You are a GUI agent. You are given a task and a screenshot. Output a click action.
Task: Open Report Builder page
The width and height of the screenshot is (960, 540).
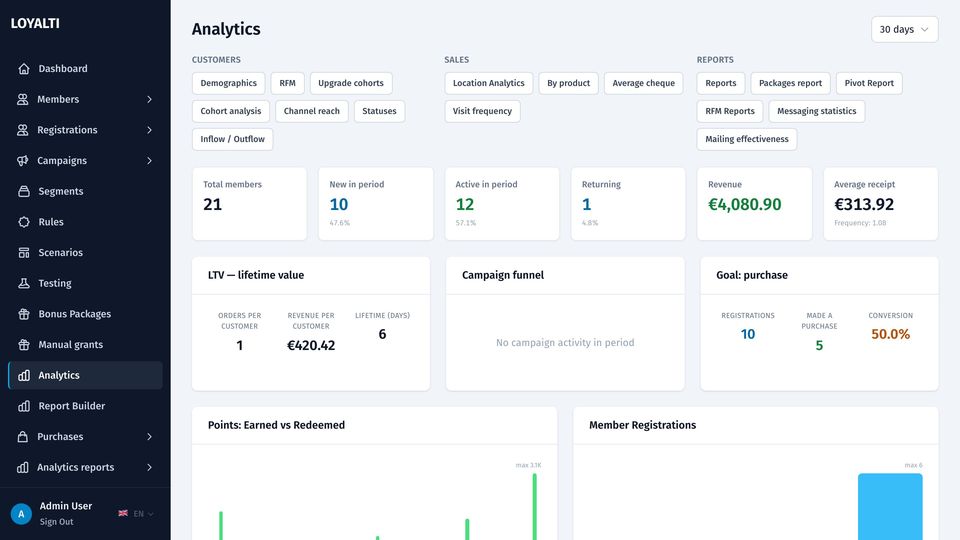point(85,406)
